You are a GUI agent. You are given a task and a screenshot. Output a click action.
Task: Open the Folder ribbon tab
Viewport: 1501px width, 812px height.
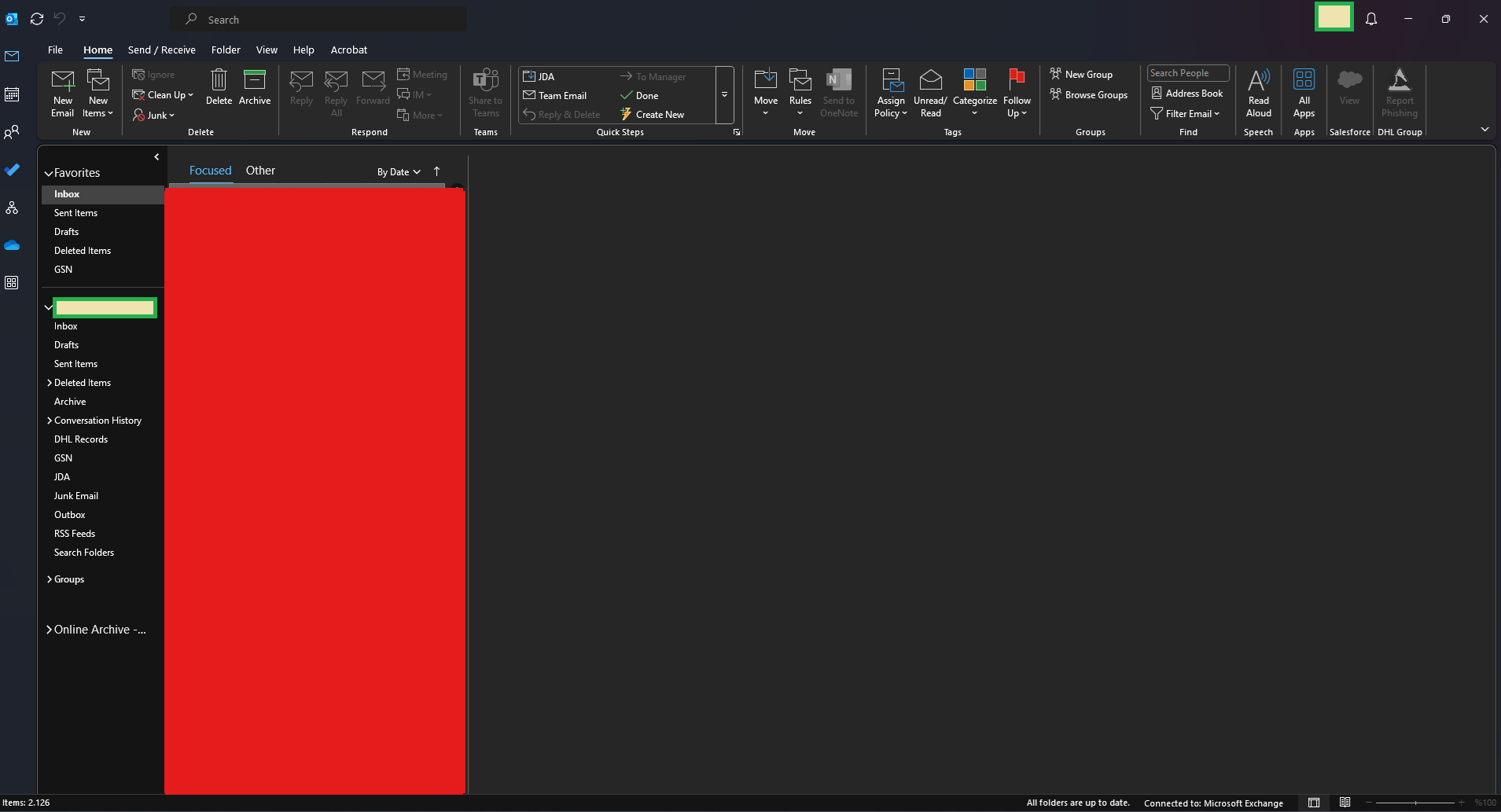[226, 50]
